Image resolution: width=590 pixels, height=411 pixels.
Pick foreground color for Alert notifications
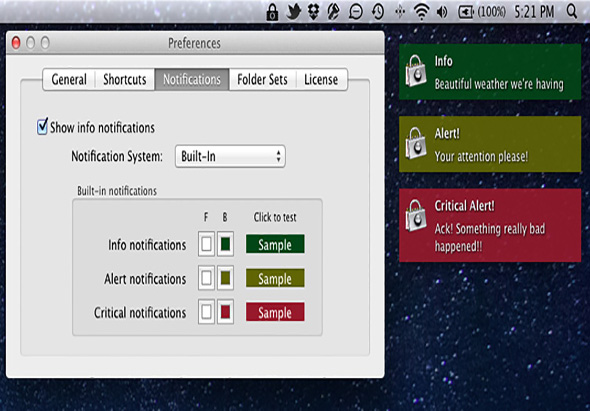pos(206,278)
